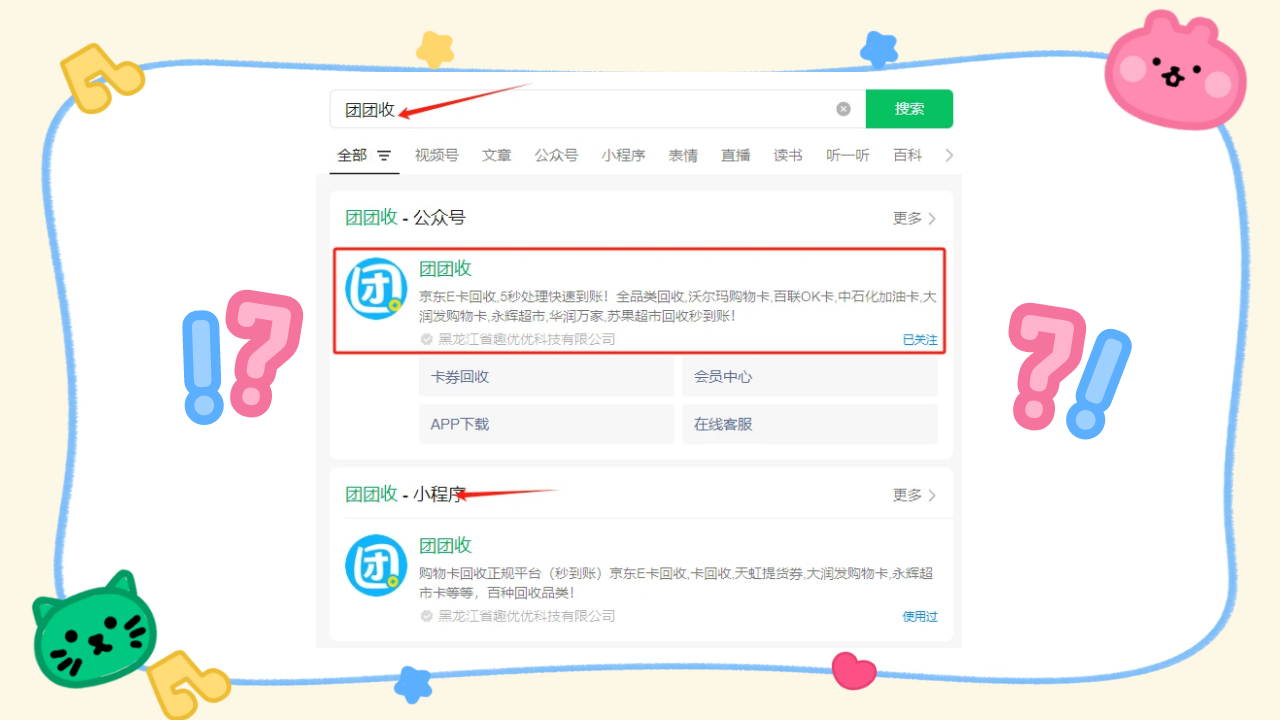Click the 使用过 label on the 小程序 result
1280x720 pixels.
click(920, 617)
